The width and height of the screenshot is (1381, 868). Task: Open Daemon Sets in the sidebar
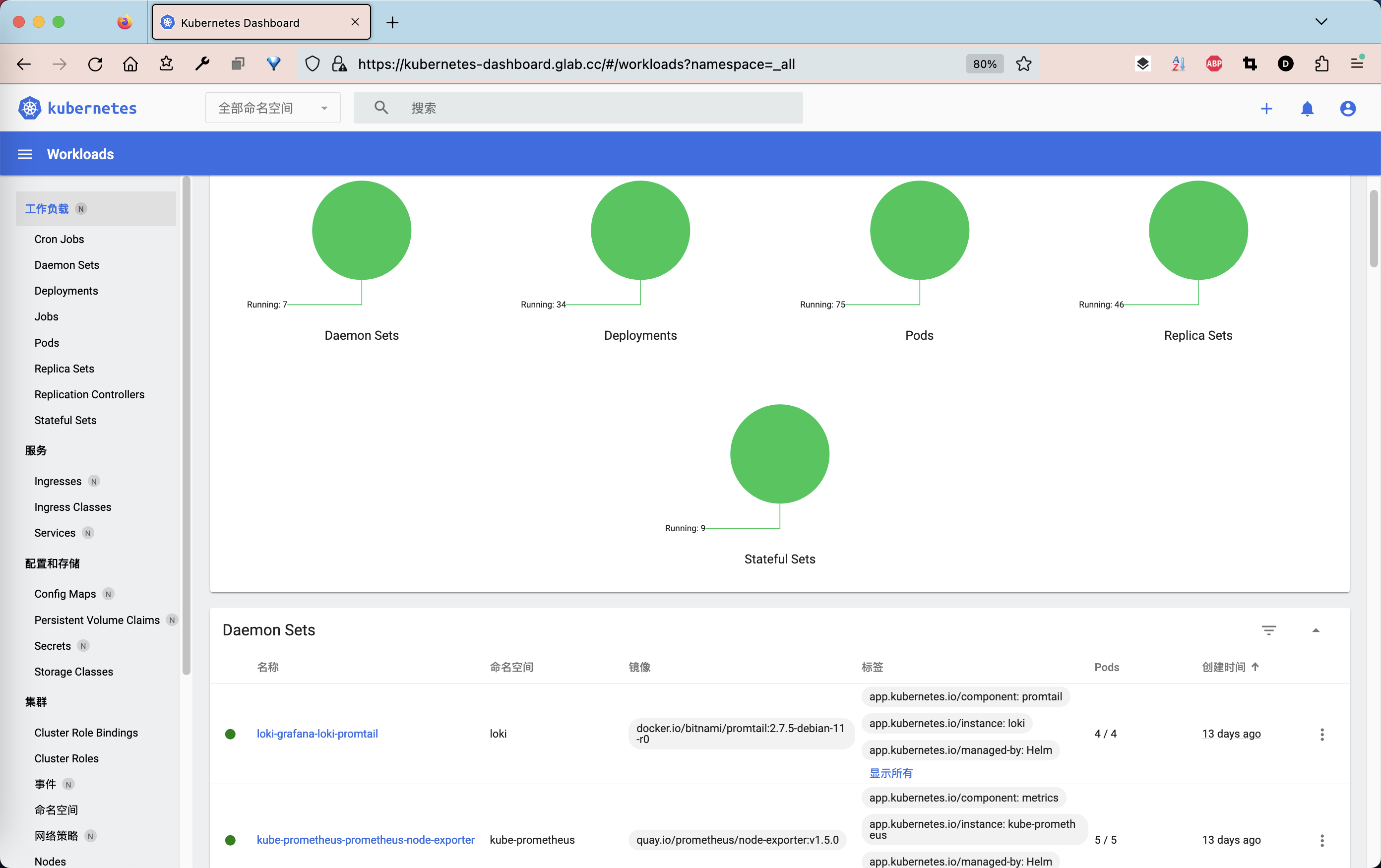click(66, 265)
